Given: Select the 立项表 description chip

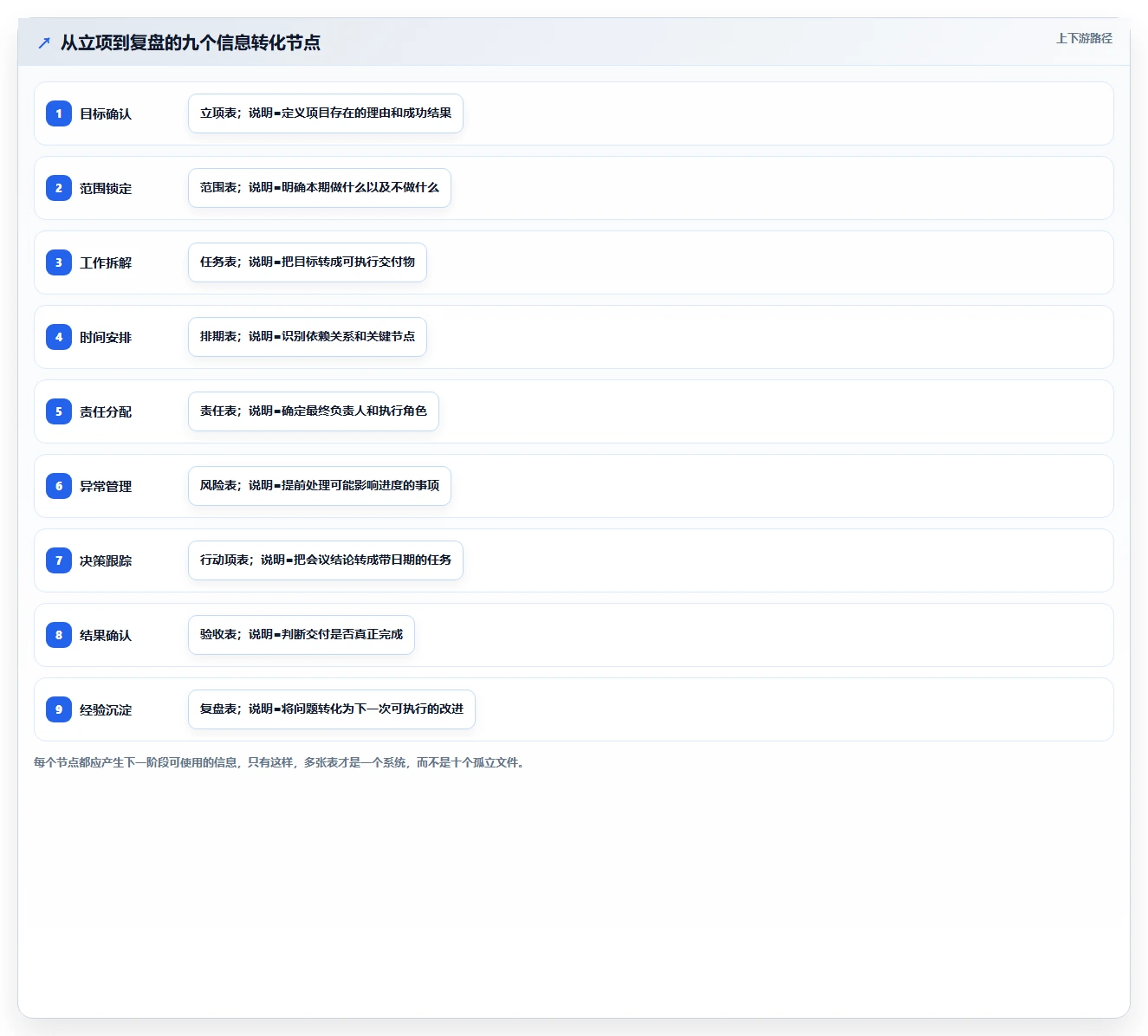Looking at the screenshot, I should [x=326, y=113].
